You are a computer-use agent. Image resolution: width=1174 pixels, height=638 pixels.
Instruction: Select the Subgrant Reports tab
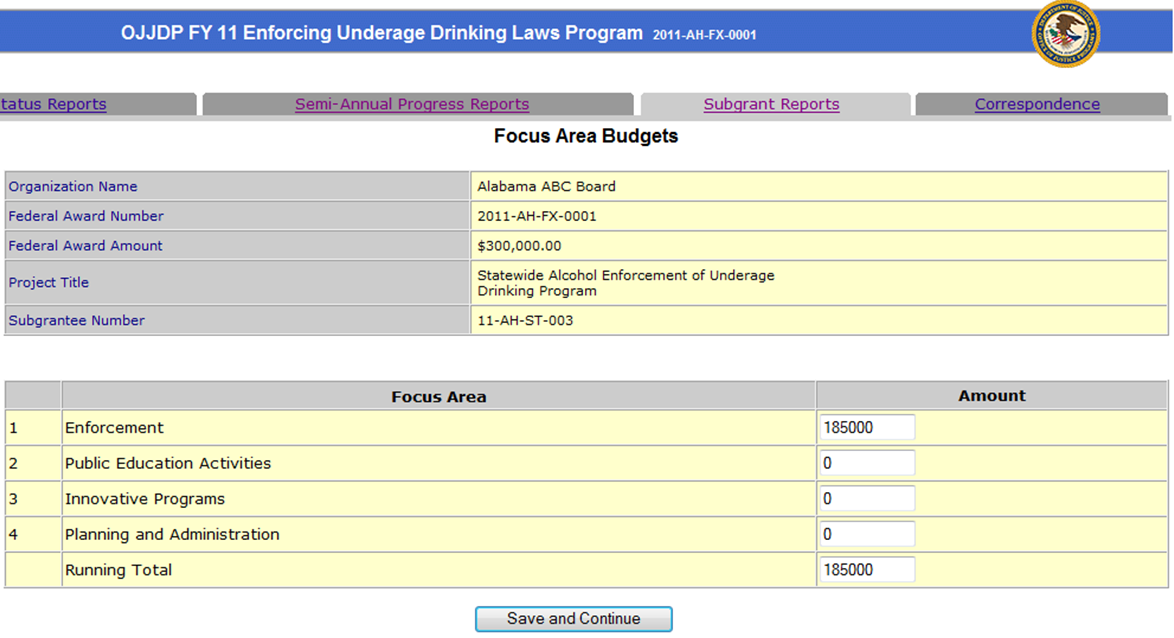pos(771,104)
